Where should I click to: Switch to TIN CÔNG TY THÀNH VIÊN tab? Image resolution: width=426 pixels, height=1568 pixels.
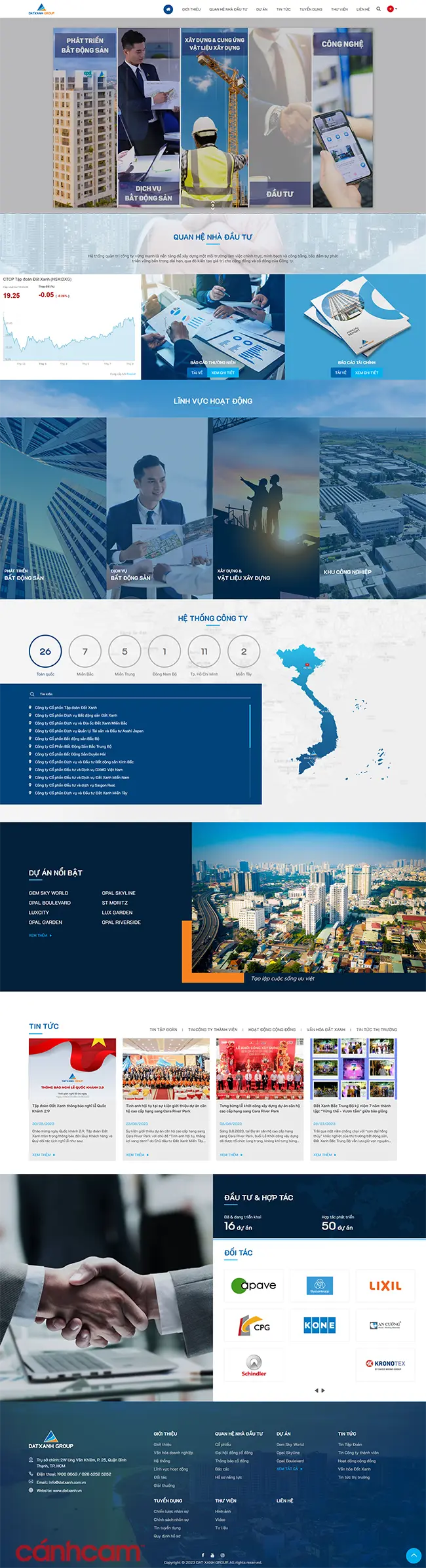pos(213,1030)
